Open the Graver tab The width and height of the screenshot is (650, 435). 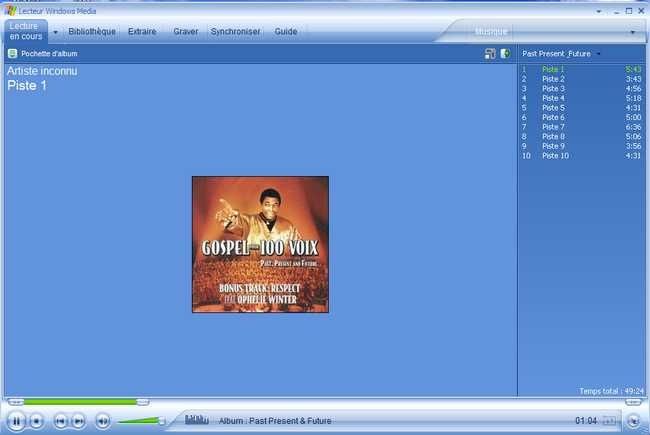pyautogui.click(x=186, y=32)
